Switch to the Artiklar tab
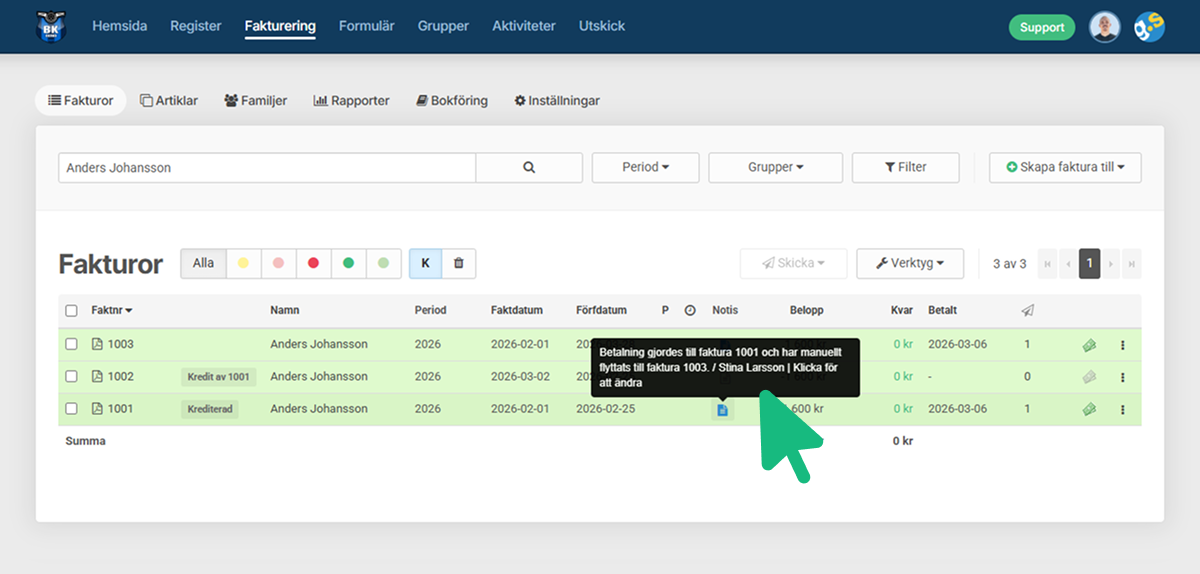The height and width of the screenshot is (574, 1200). coord(169,101)
